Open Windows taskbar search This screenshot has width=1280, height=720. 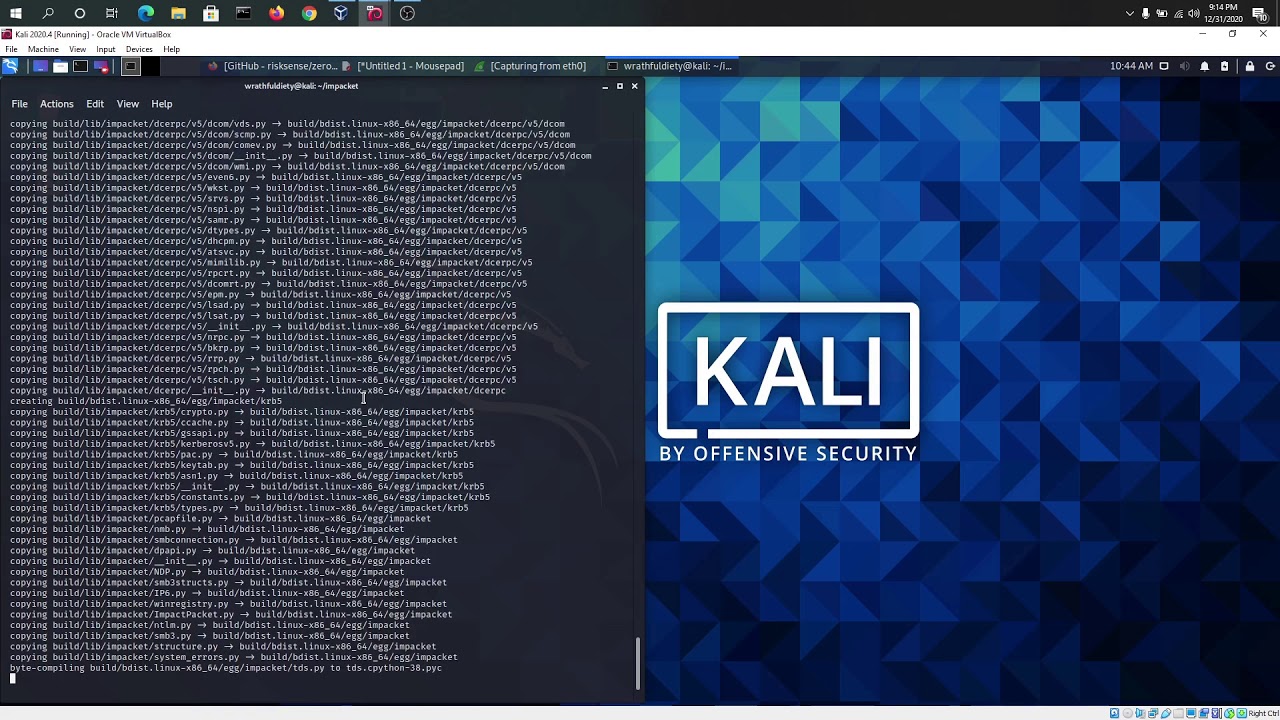click(48, 13)
